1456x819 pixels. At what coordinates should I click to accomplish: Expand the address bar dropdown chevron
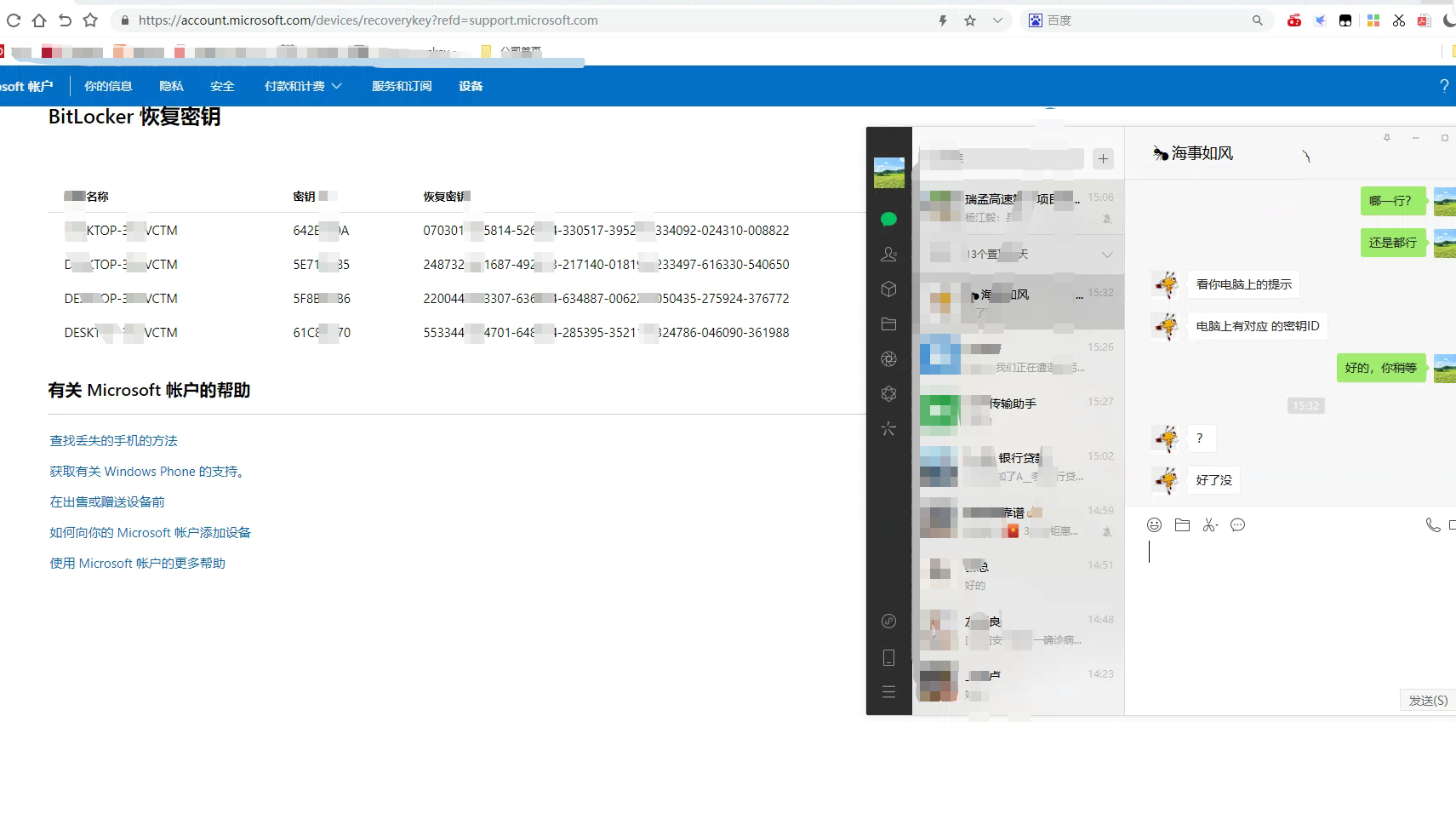click(997, 20)
